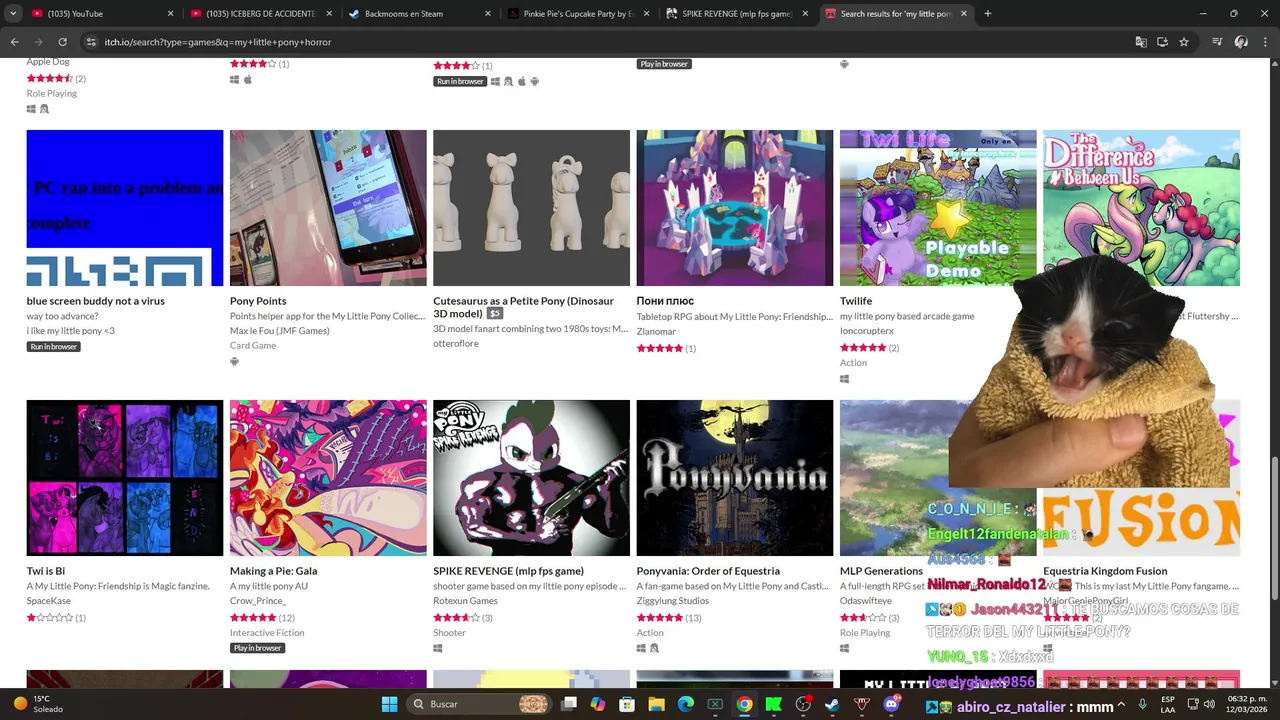Open the green Kick app on taskbar
Screen dimensions: 1280x720
774,704
